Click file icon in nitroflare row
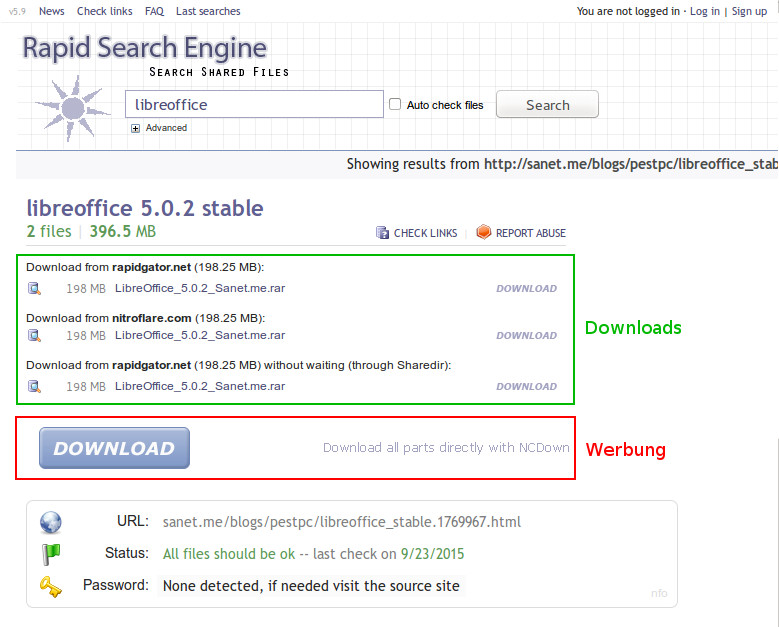 (34, 336)
